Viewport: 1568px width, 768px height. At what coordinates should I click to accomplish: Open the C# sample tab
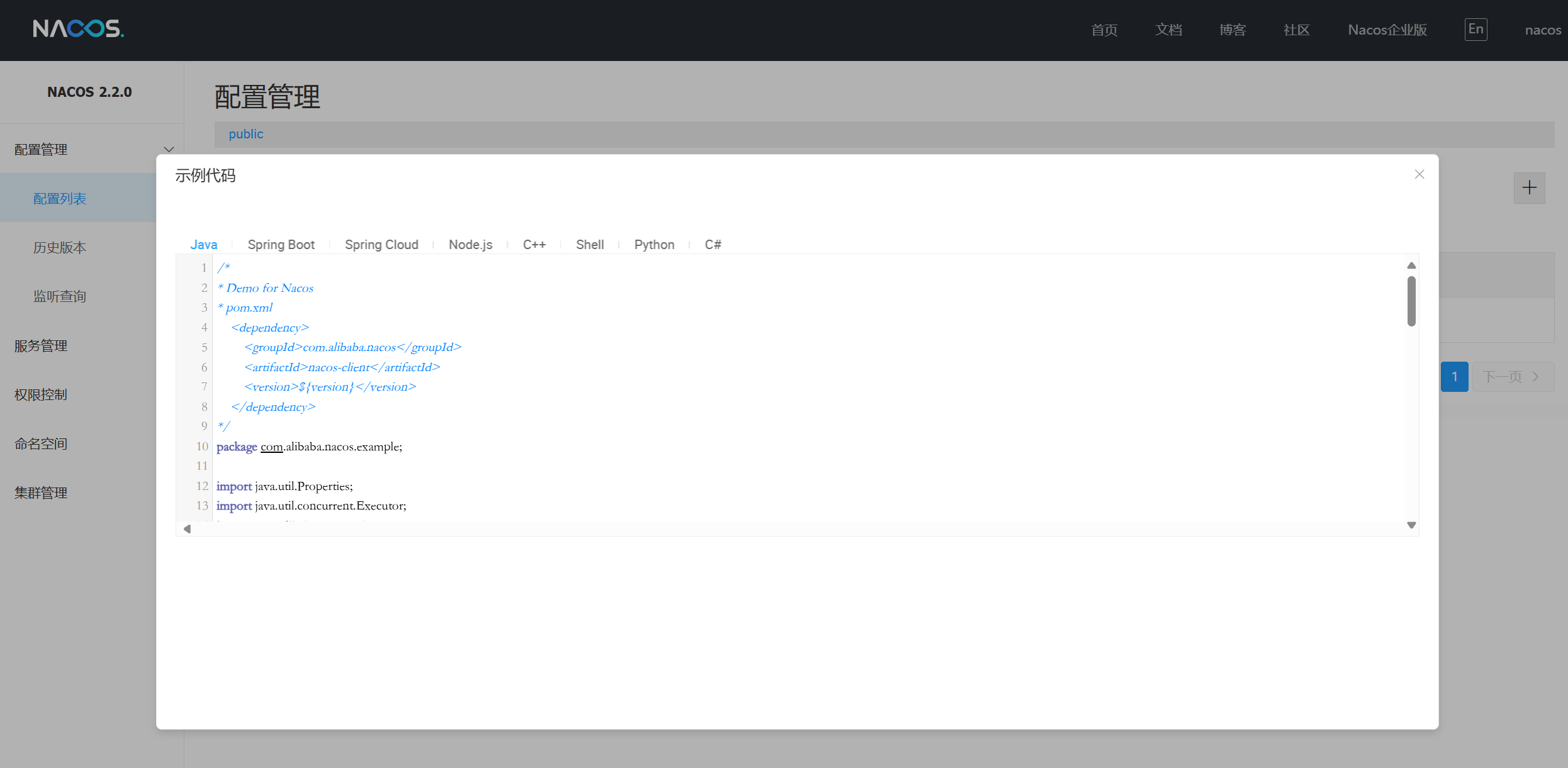click(712, 245)
